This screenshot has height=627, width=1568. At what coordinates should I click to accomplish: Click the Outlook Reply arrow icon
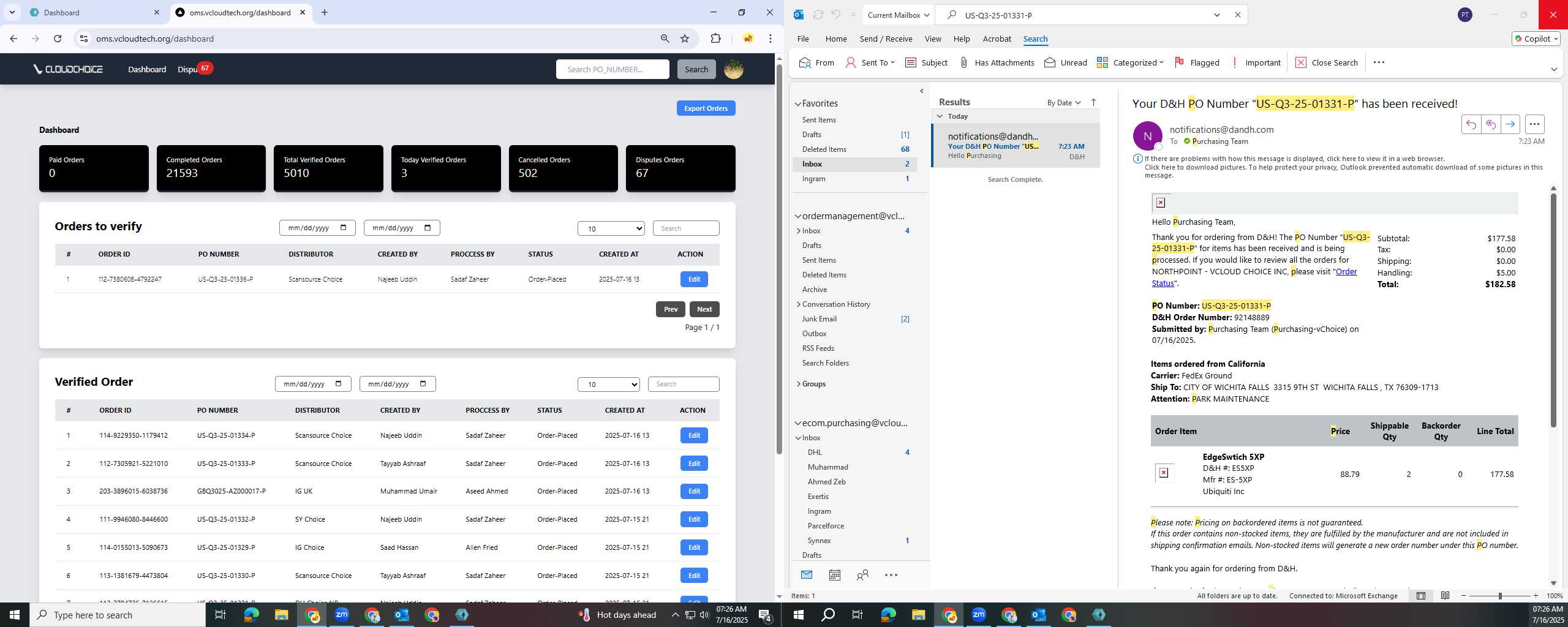pos(1471,124)
